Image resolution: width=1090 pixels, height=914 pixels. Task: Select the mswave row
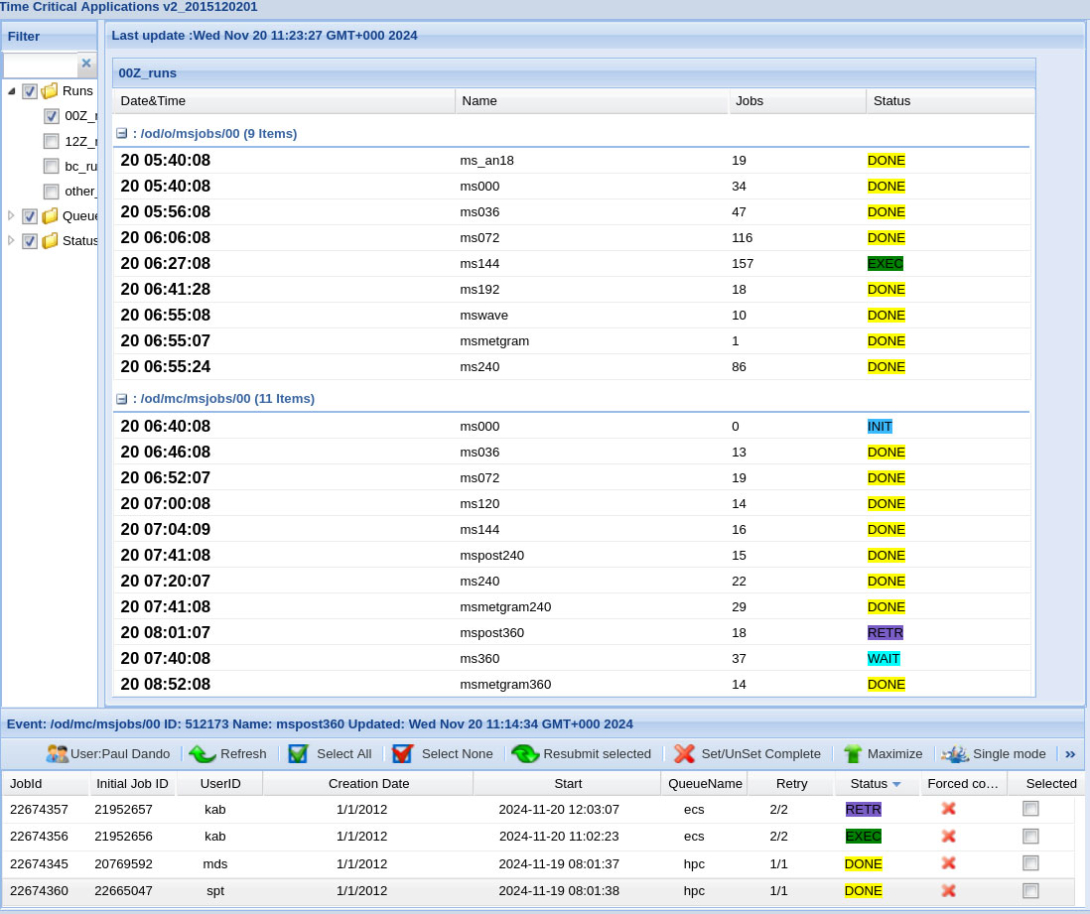[x=571, y=315]
